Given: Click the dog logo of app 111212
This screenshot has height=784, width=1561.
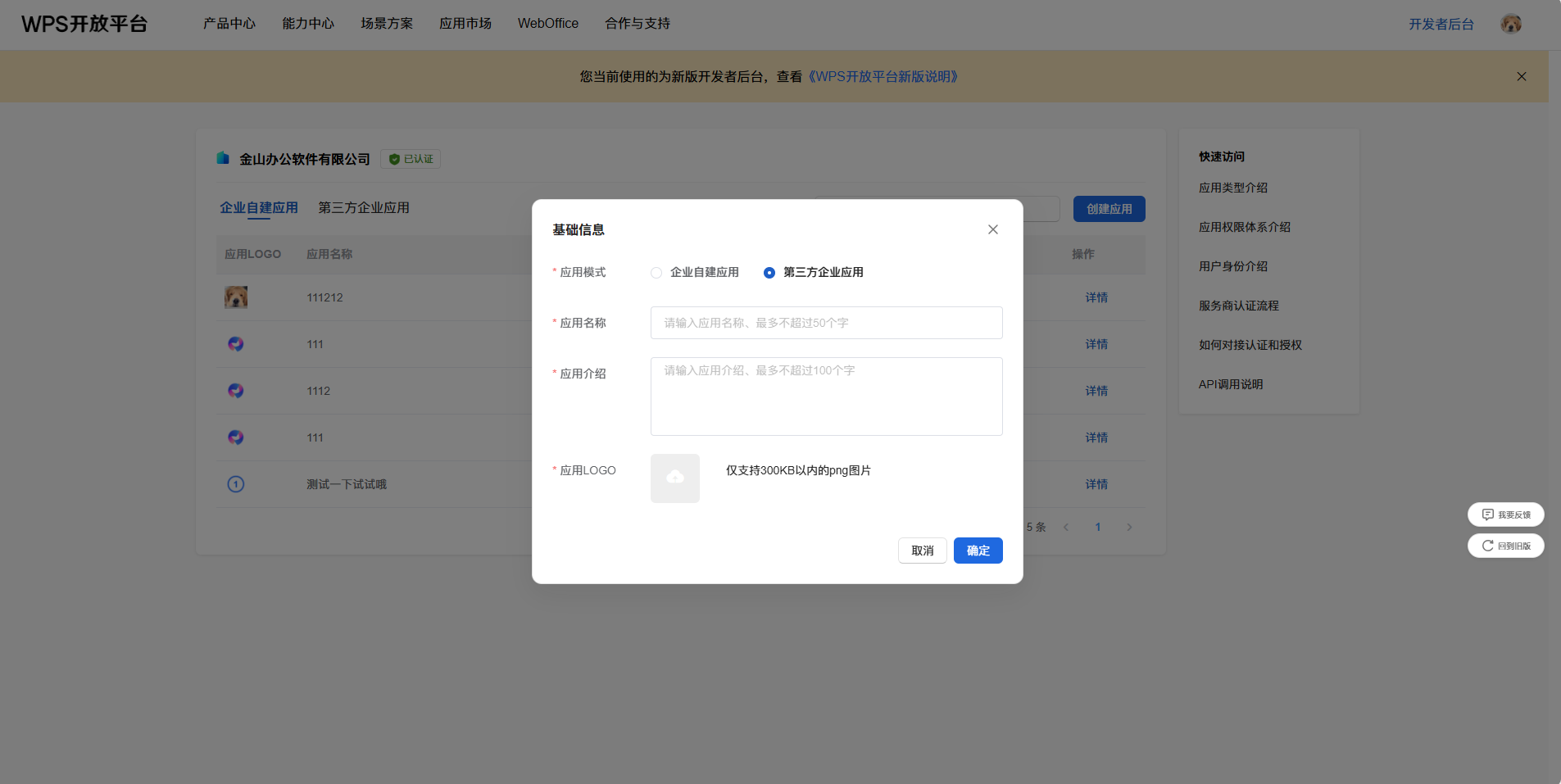Looking at the screenshot, I should point(236,297).
